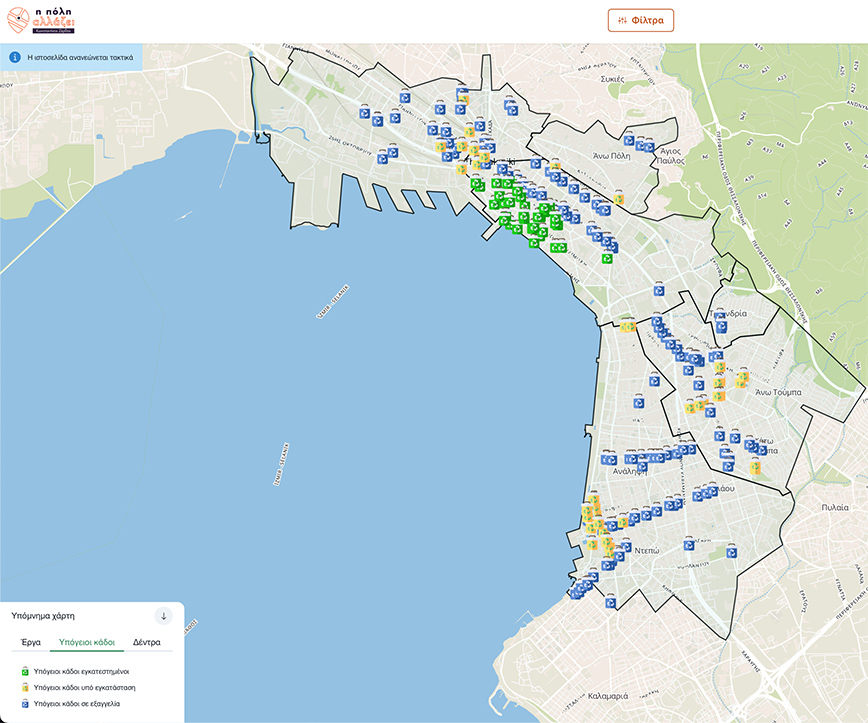
Task: Click the yellow bin pair on the eastern waterfront
Action: tap(627, 325)
